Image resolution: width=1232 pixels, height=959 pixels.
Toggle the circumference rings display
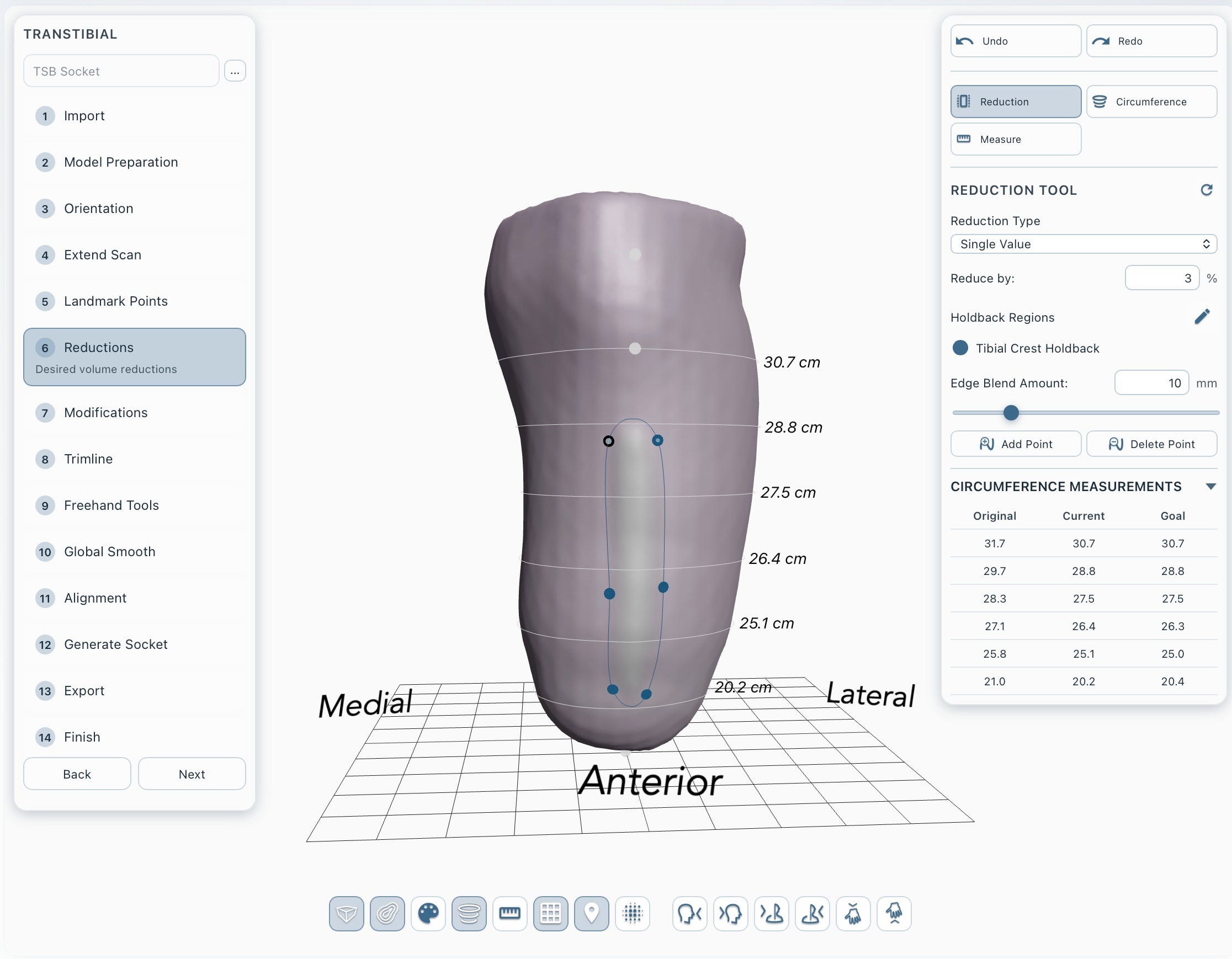pyautogui.click(x=469, y=913)
